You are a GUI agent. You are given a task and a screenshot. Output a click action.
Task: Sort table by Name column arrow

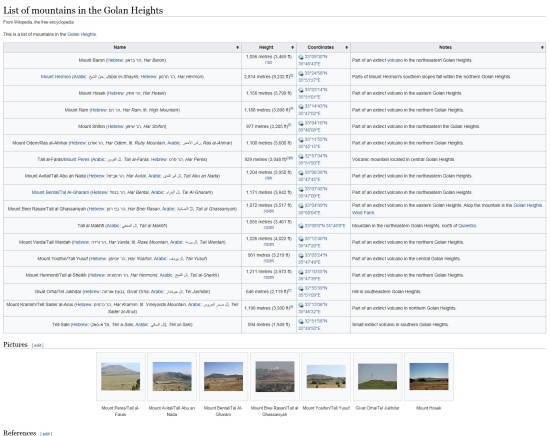[x=237, y=47]
